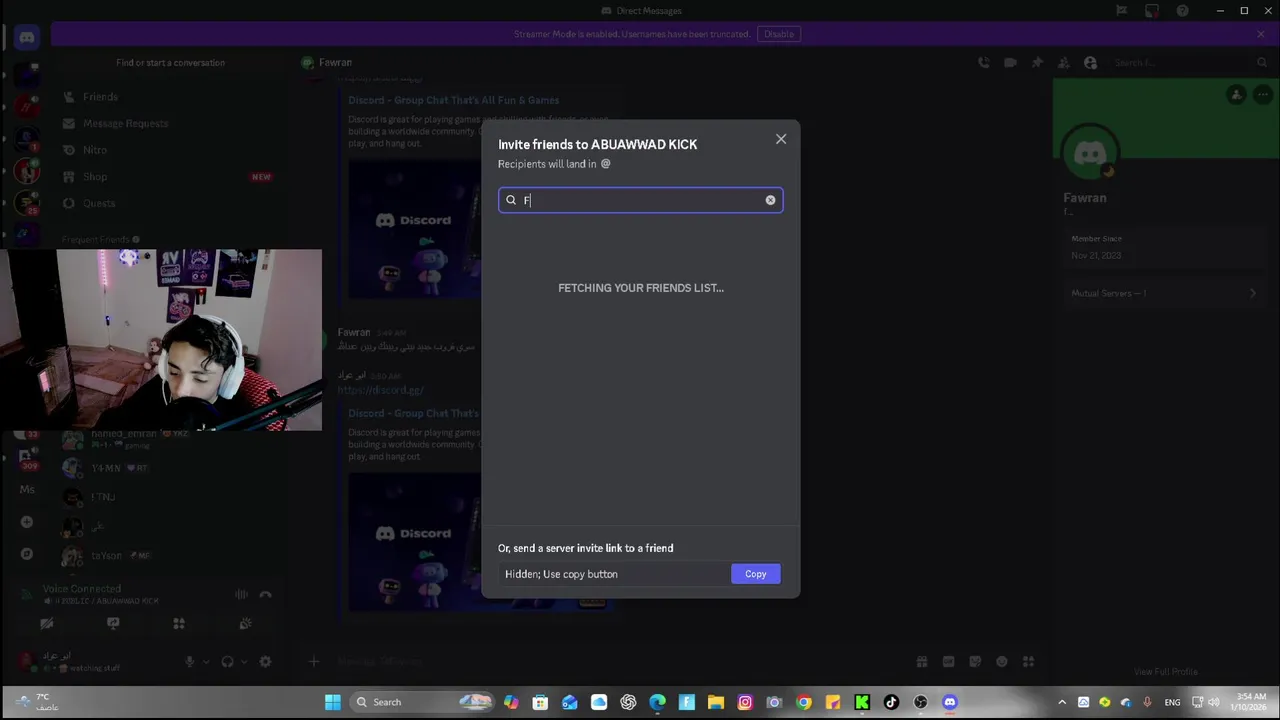Open Quests in the sidebar
The width and height of the screenshot is (1280, 720).
[99, 203]
